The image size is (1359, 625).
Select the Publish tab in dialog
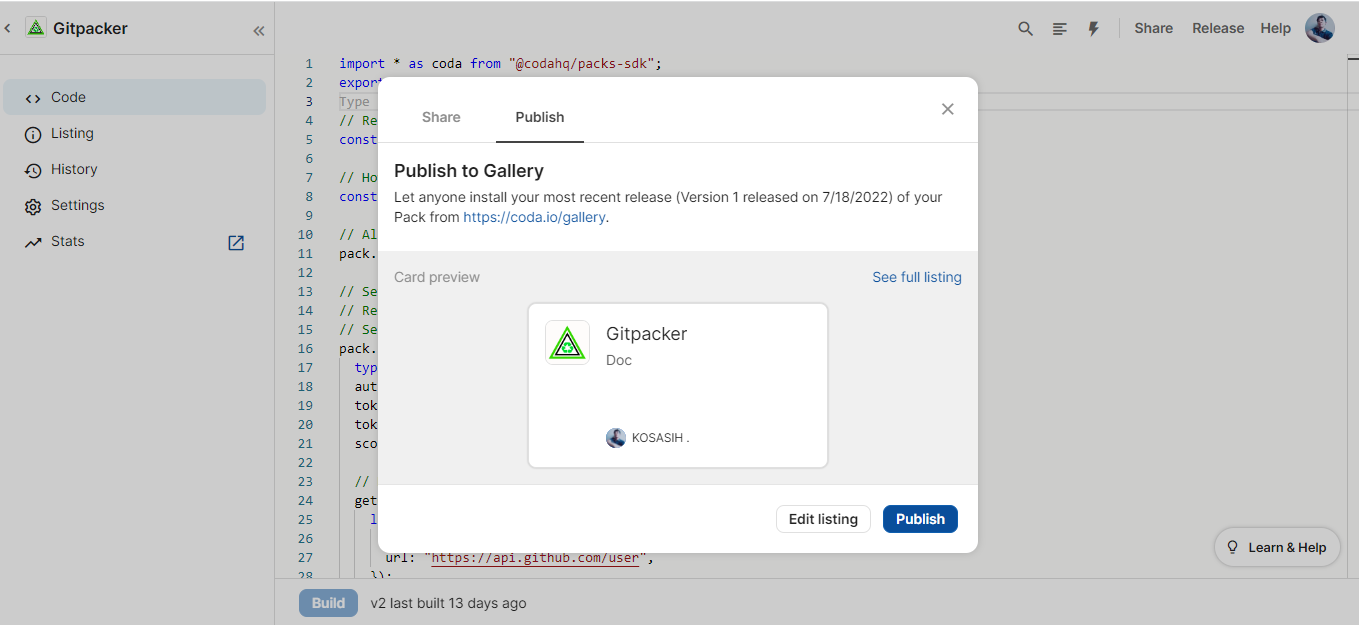[x=540, y=117]
